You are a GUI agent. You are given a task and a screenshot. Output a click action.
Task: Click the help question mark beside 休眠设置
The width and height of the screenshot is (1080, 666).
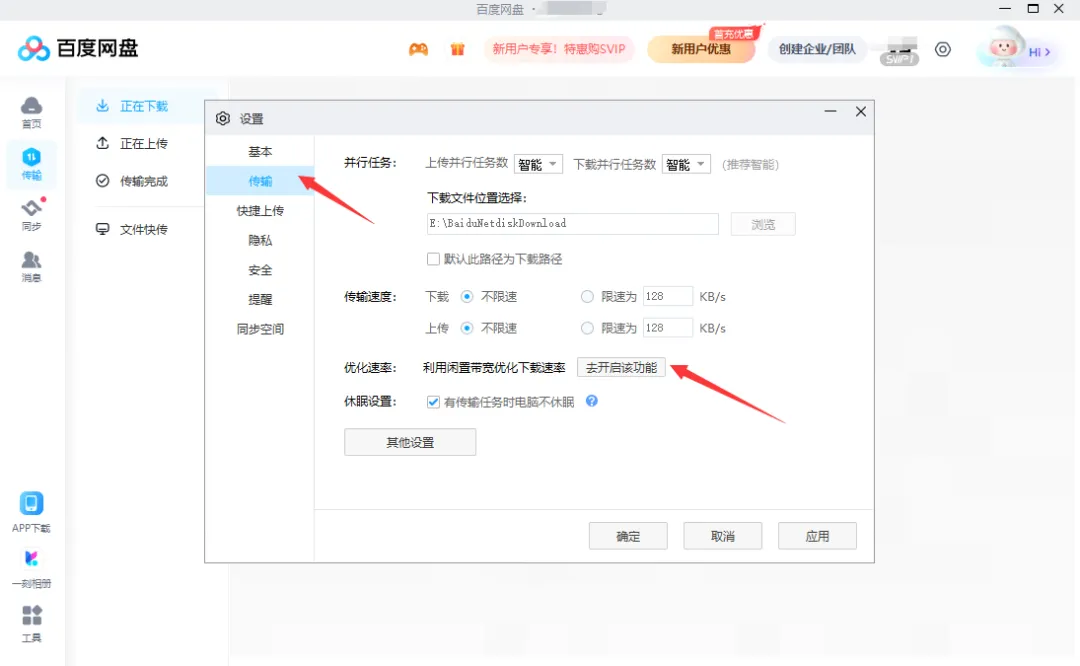pyautogui.click(x=592, y=401)
